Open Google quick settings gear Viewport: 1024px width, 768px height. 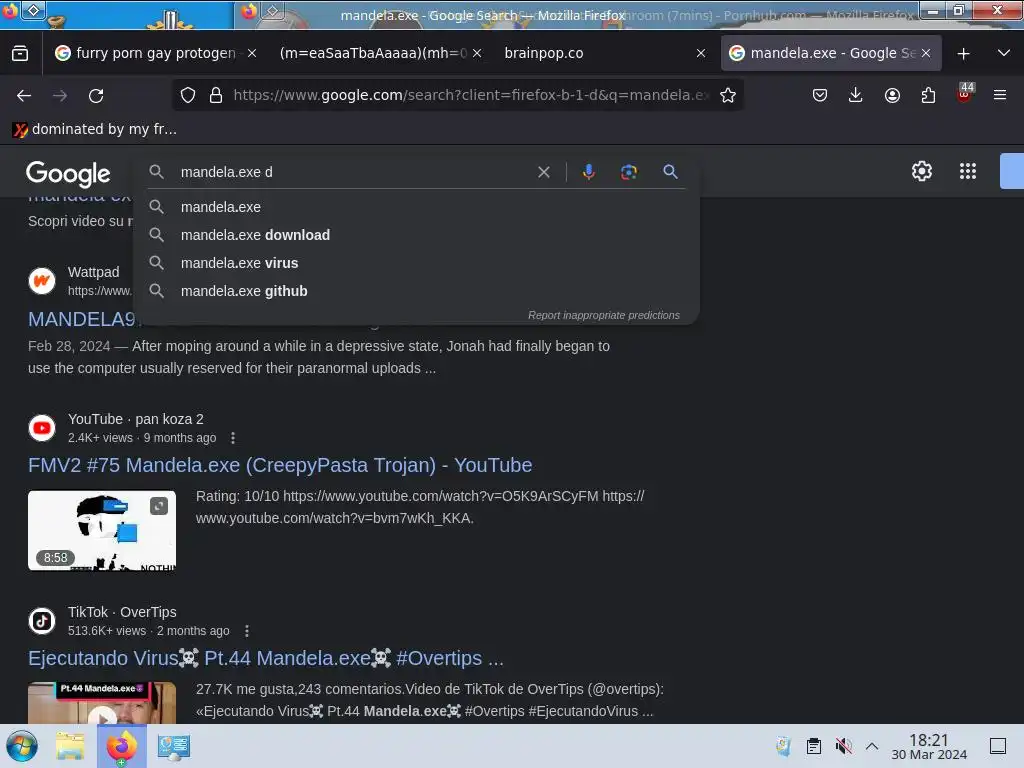click(921, 171)
